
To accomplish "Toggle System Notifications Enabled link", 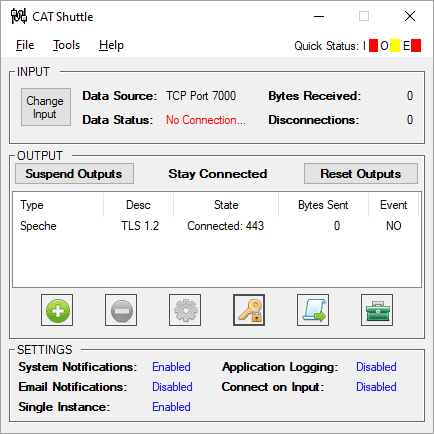I will [x=171, y=367].
